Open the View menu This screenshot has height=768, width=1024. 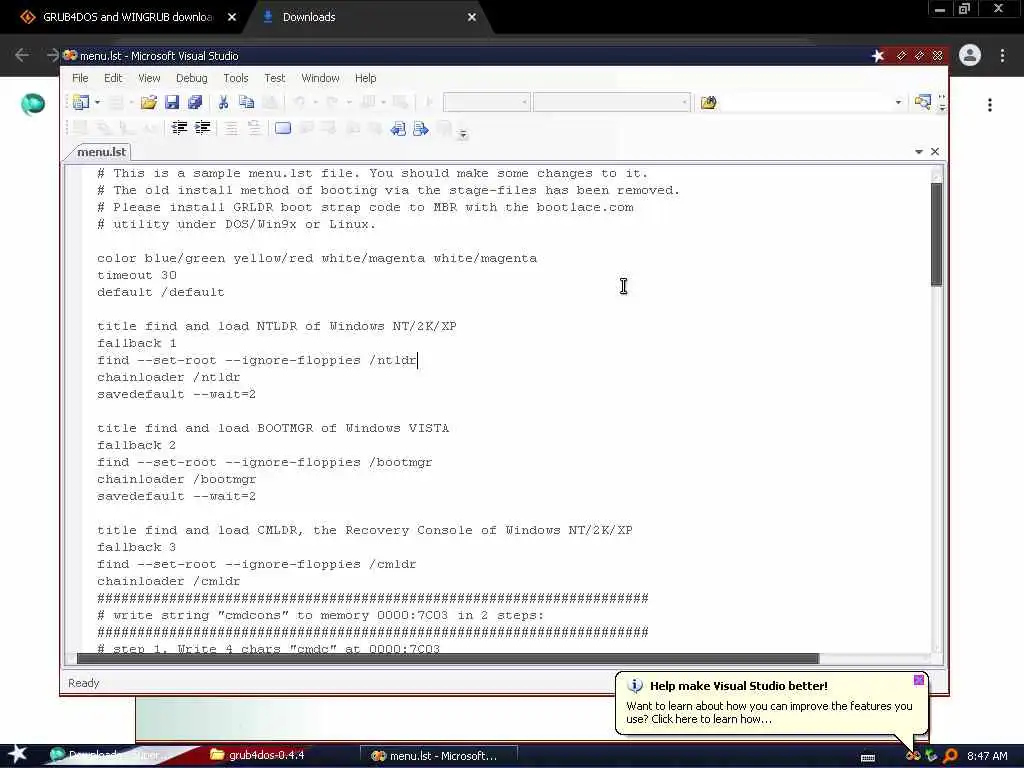click(149, 78)
